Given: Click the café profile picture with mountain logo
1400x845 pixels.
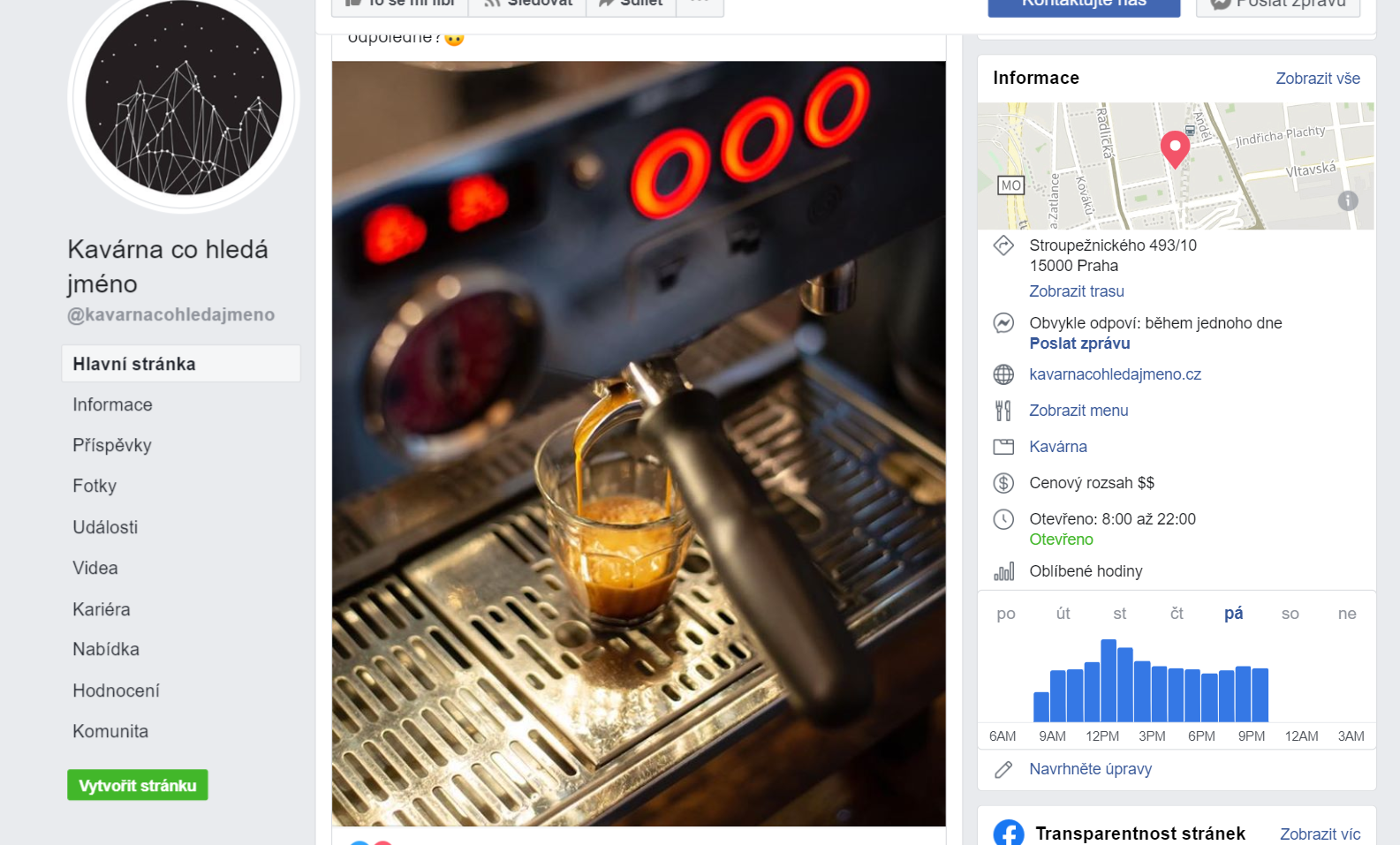Looking at the screenshot, I should point(184,97).
